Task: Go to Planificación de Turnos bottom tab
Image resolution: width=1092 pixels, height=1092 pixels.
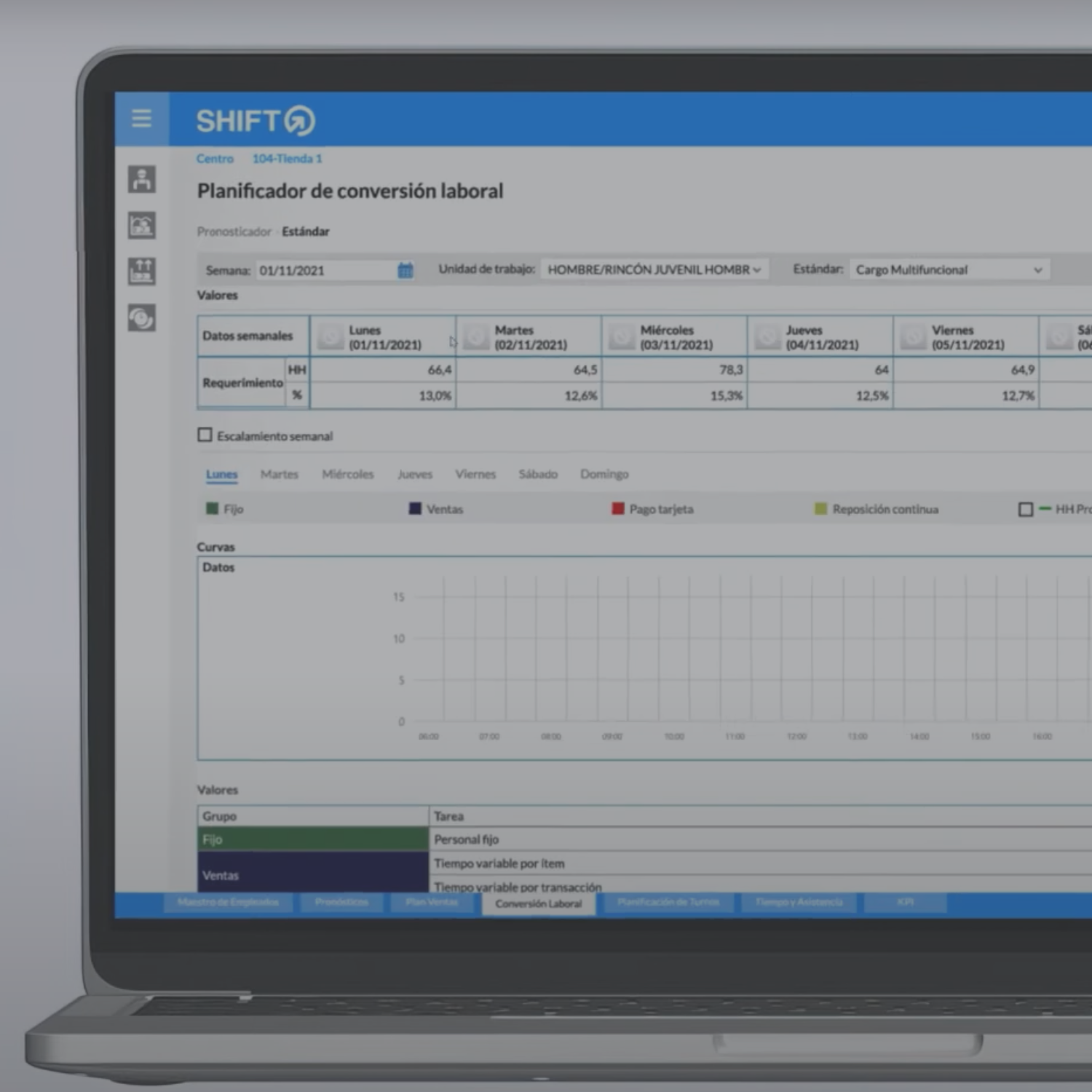Action: 668,903
